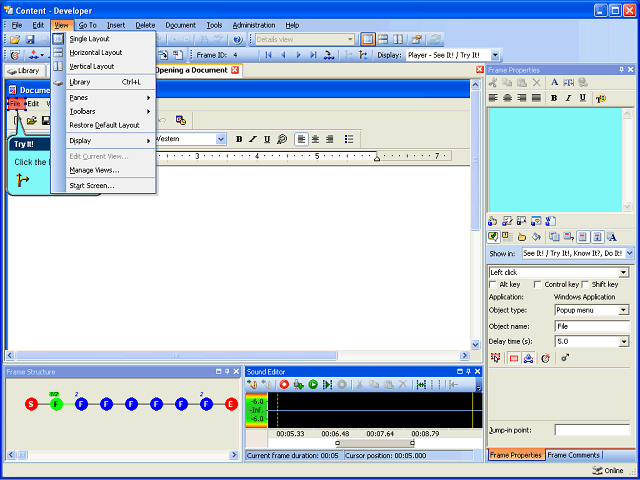640x480 pixels.
Task: Toggle the single layout toolbar button
Action: tap(368, 40)
